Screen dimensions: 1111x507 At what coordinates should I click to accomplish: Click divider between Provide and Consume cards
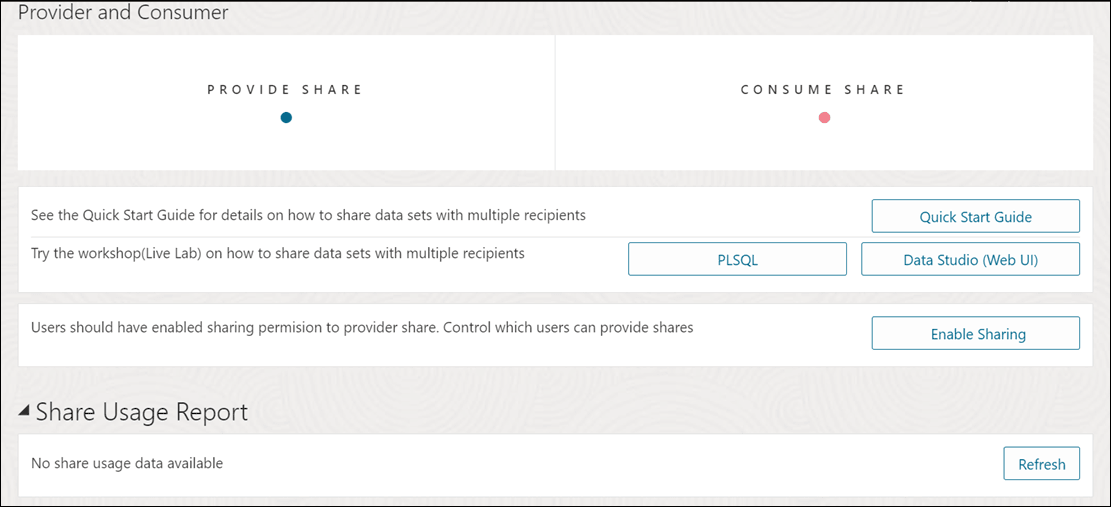(555, 103)
